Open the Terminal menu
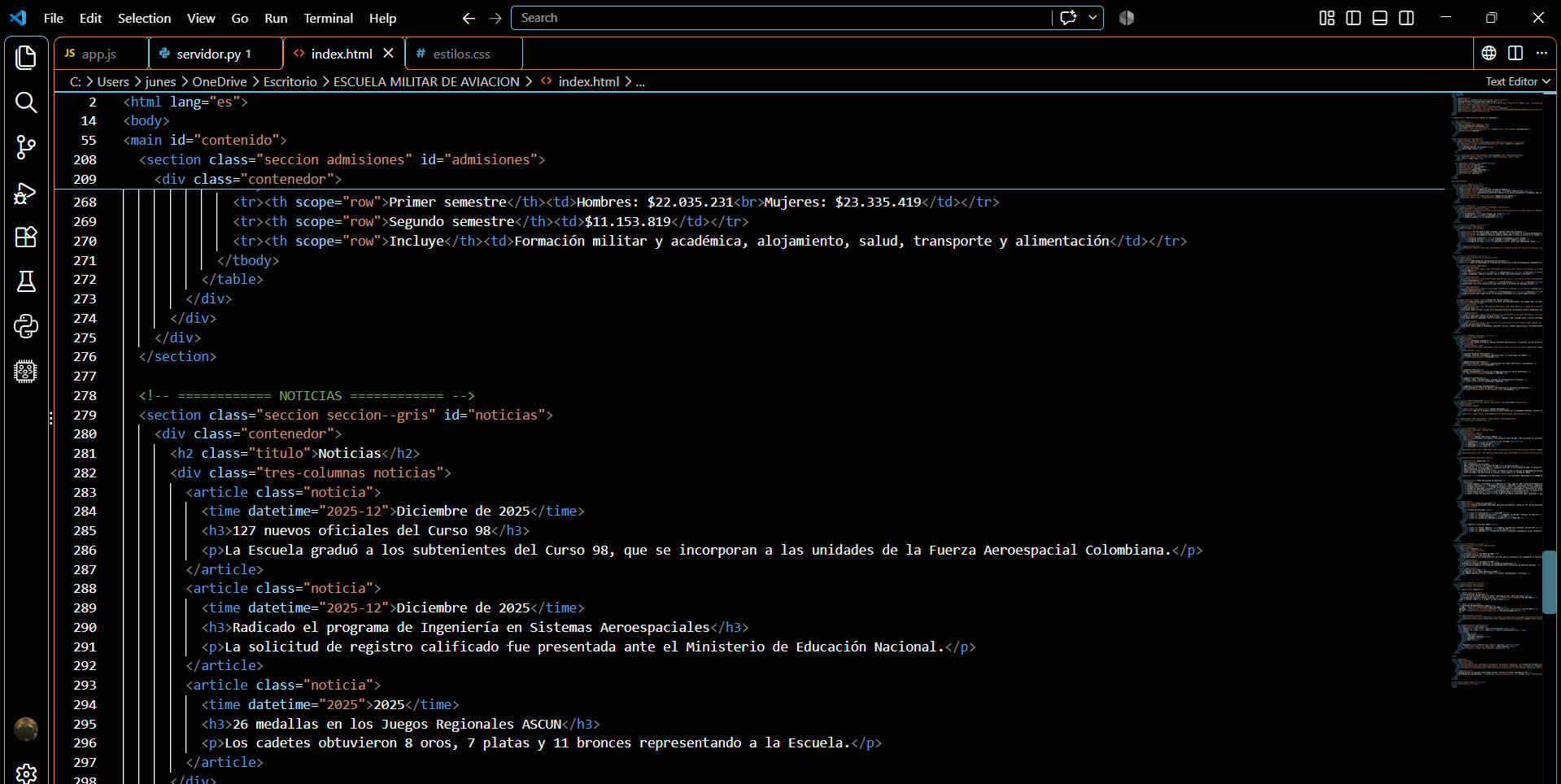Screen dimensions: 1561x784 tap(328, 18)
